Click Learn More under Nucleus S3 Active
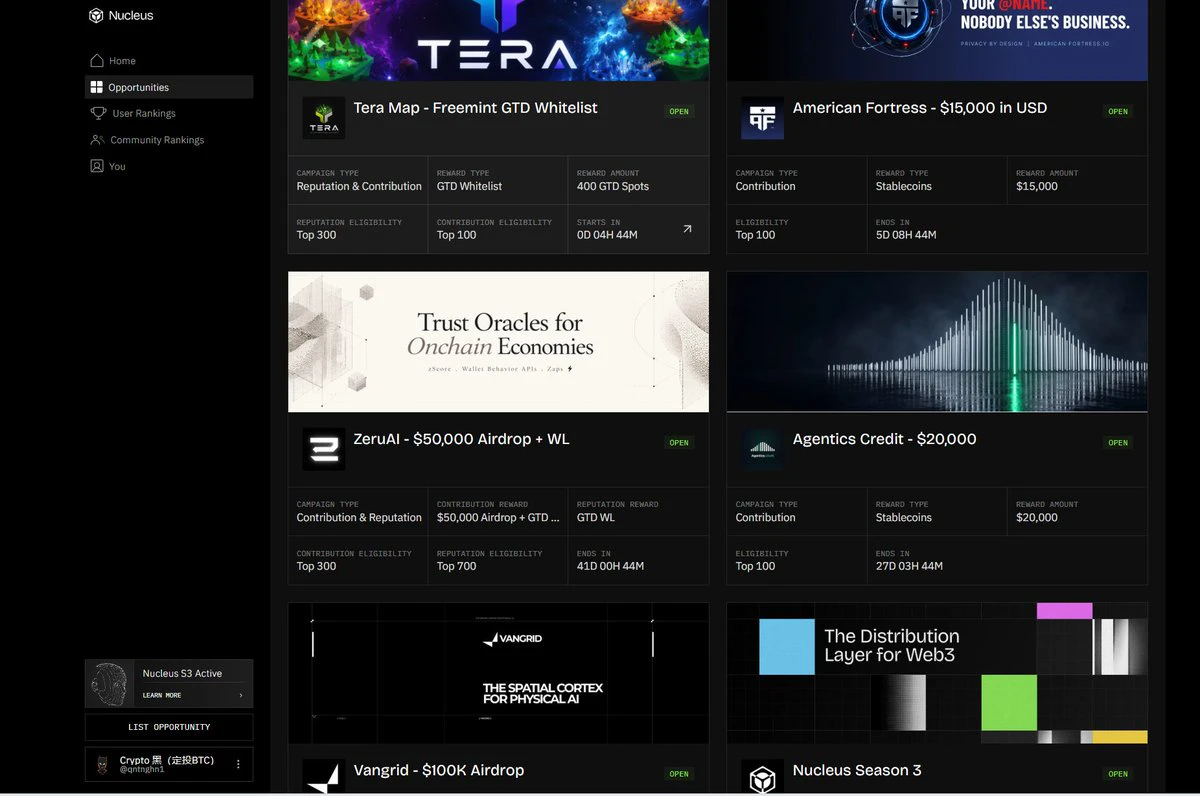 [162, 695]
